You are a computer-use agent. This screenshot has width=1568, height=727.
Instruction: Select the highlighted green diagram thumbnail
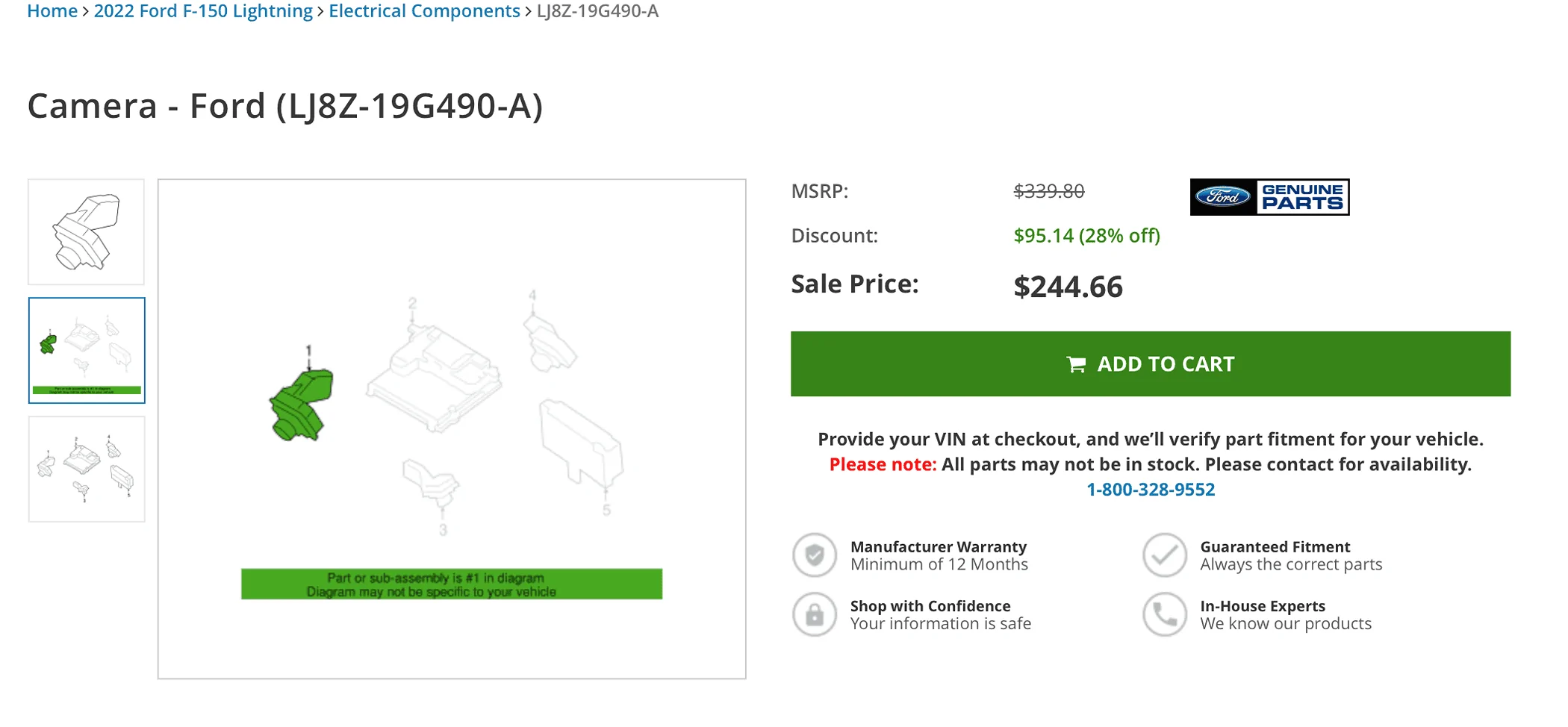click(87, 350)
